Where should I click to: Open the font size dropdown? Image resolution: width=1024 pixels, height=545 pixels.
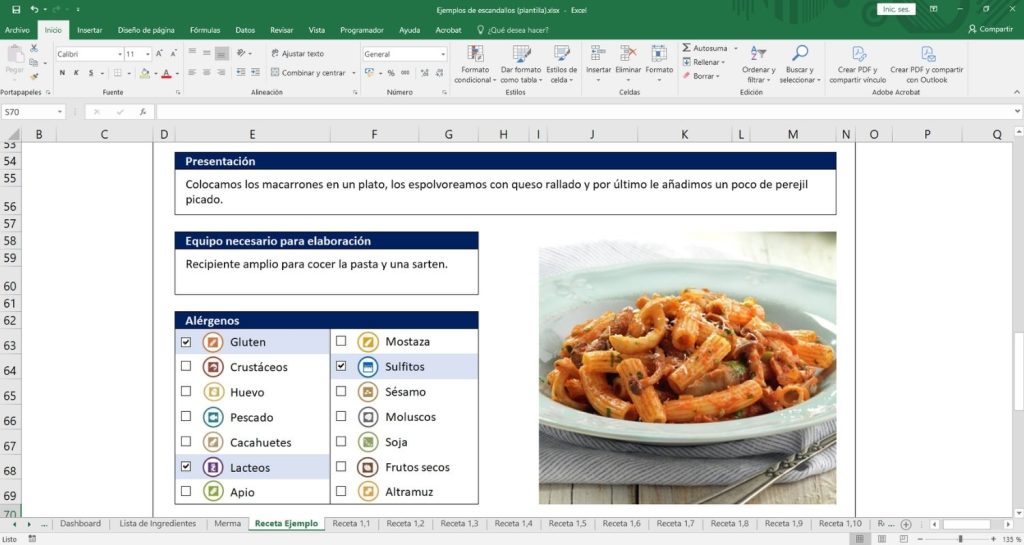[x=148, y=54]
